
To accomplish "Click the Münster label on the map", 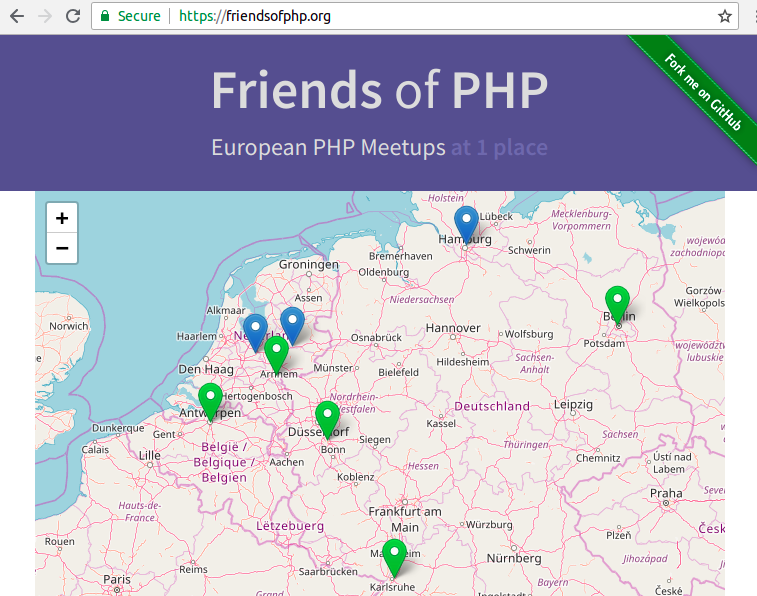I will pyautogui.click(x=333, y=368).
